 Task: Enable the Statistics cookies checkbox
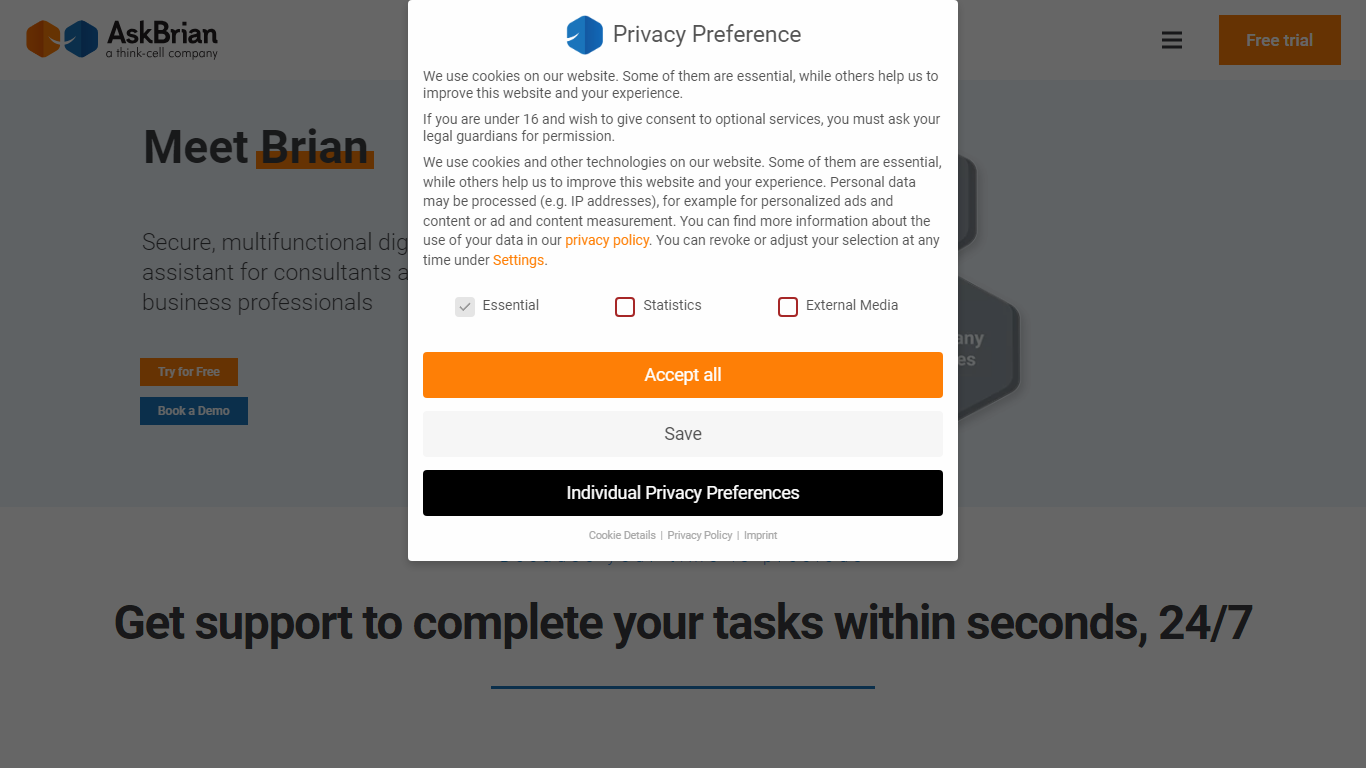625,306
